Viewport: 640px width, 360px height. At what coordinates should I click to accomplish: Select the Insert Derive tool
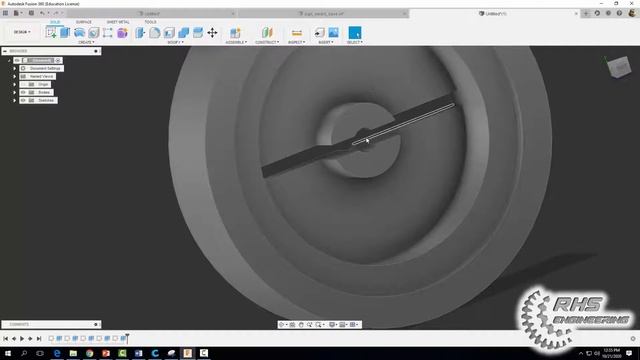pyautogui.click(x=319, y=33)
